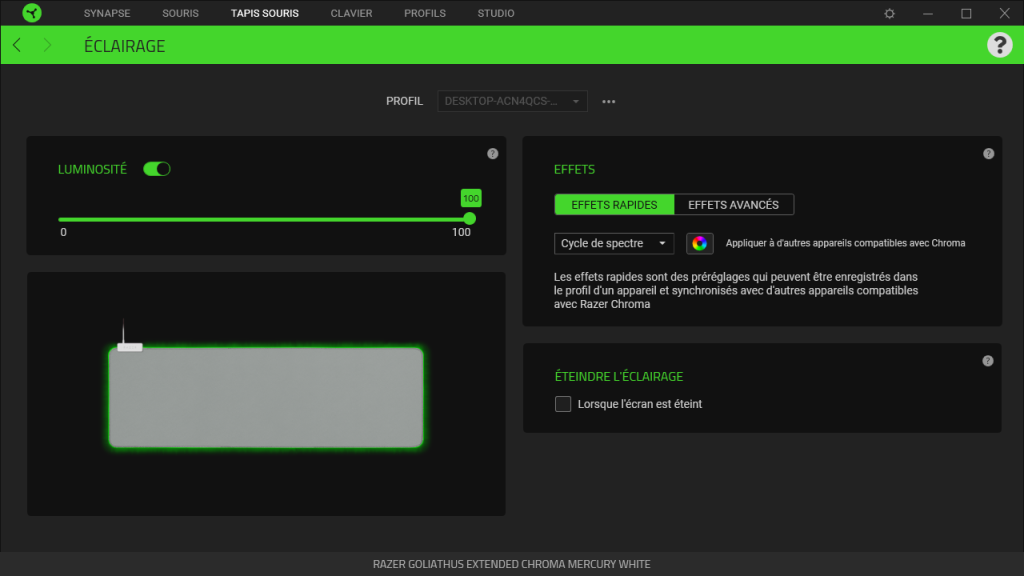This screenshot has width=1024, height=576.
Task: Check 'Lorsque l'écran est éteint' box
Action: [563, 404]
